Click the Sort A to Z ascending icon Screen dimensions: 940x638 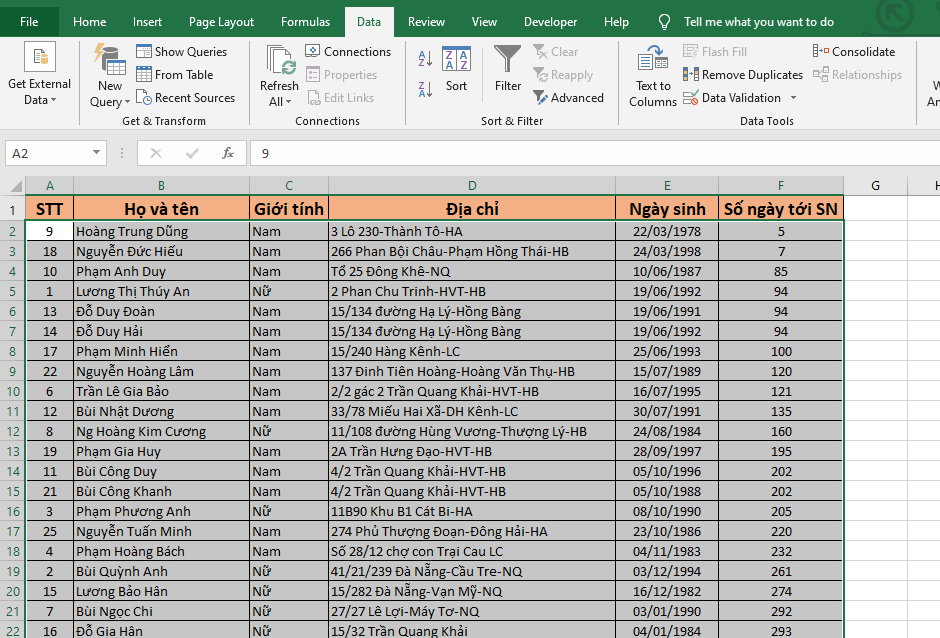coord(424,59)
